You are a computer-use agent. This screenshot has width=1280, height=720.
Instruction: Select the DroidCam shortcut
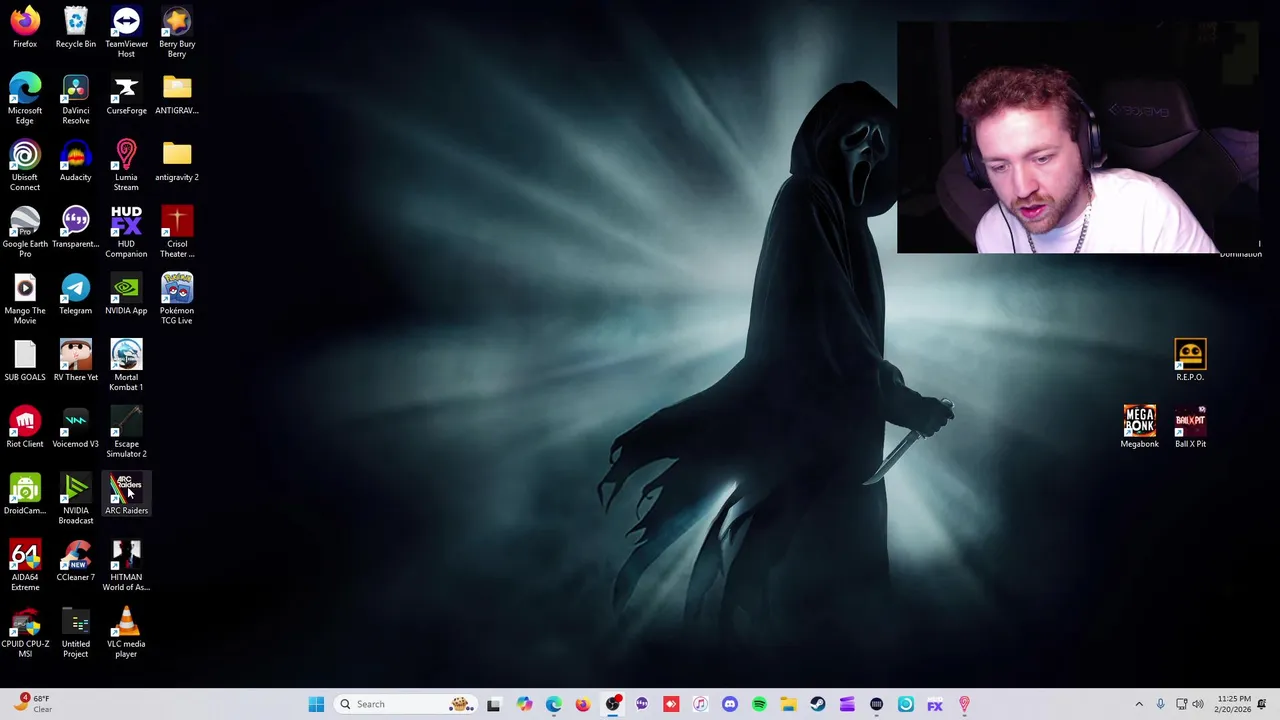point(25,495)
